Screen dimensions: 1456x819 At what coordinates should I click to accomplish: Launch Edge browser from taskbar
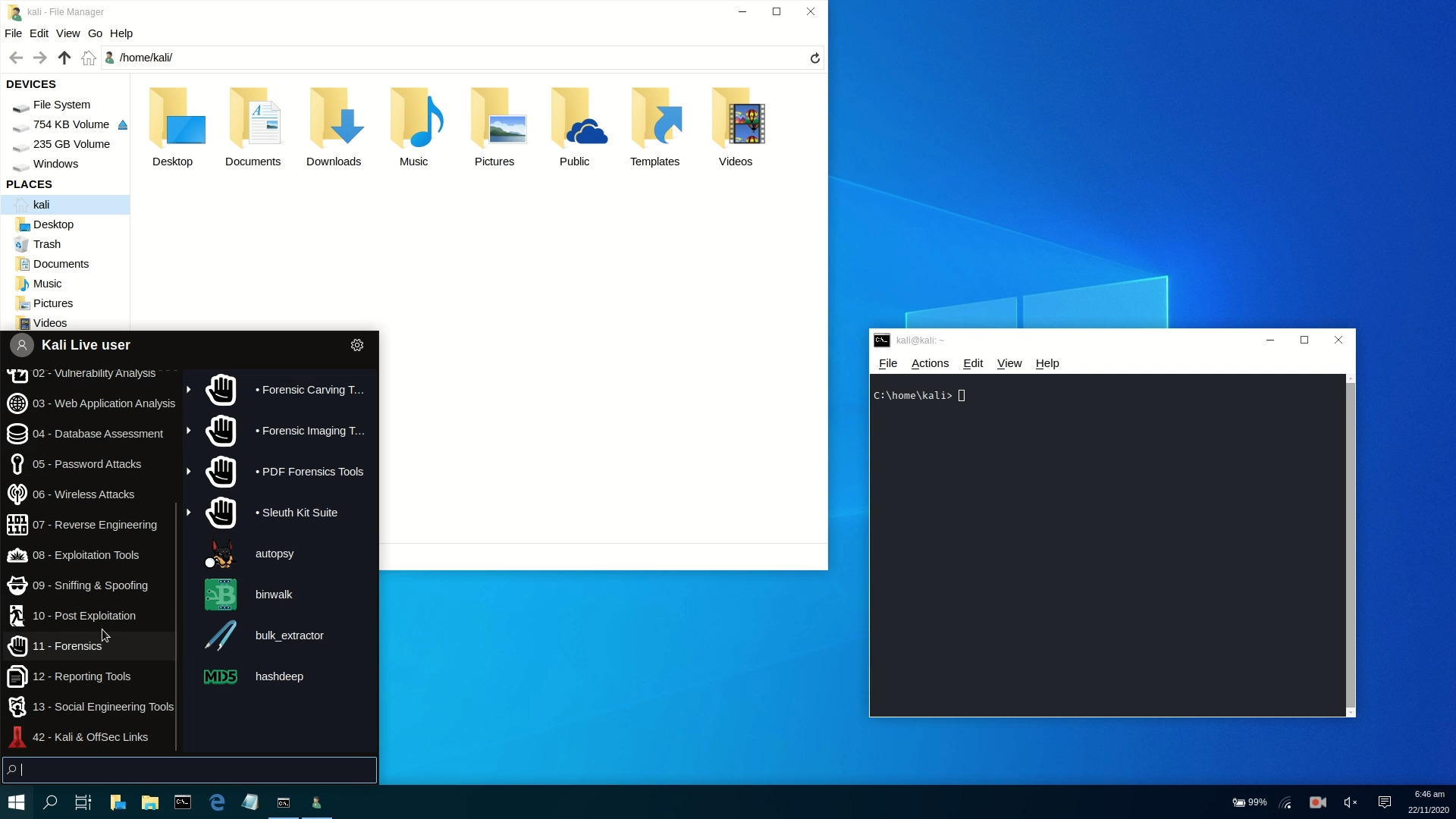click(x=217, y=802)
